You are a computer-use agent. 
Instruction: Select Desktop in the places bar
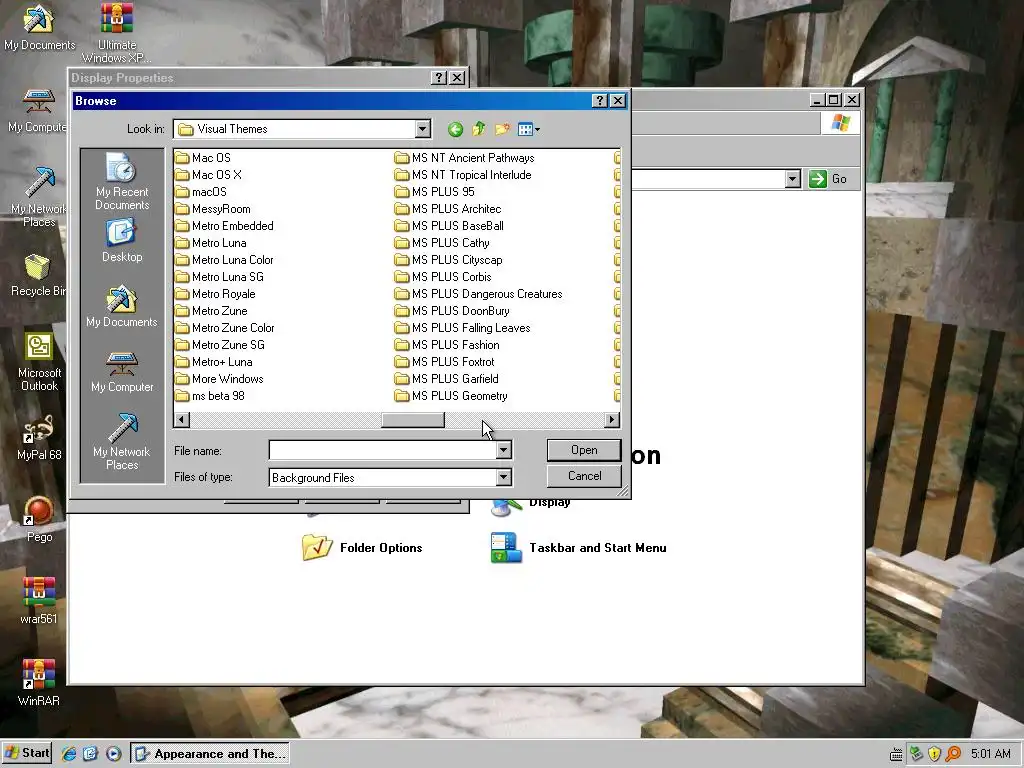[x=122, y=241]
